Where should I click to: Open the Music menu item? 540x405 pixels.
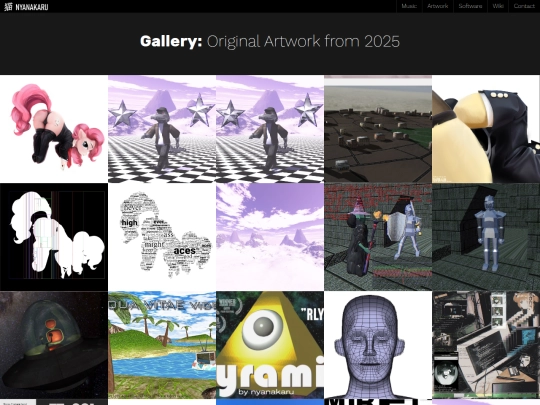pyautogui.click(x=409, y=6)
